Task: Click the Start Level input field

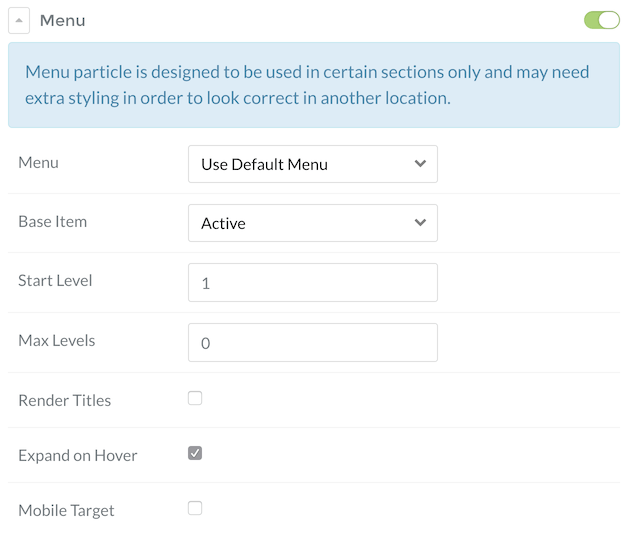Action: coord(312,283)
